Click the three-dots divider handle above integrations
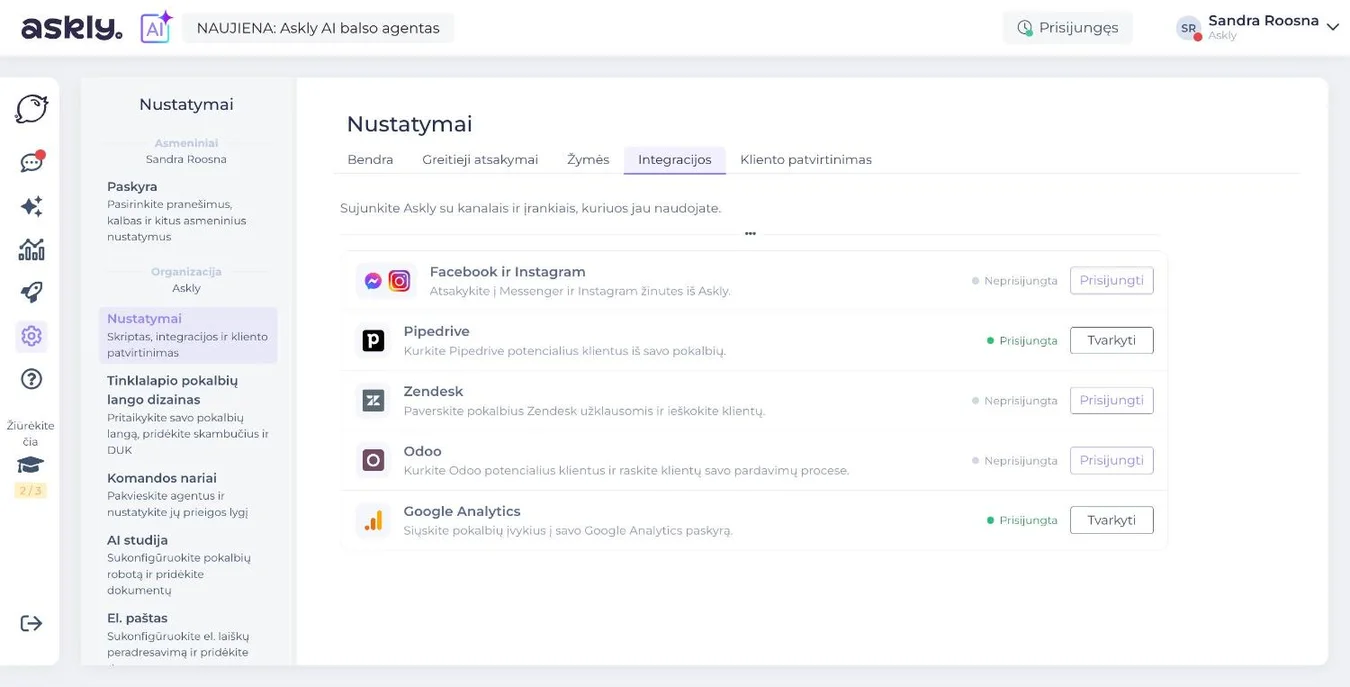1350x687 pixels. pyautogui.click(x=750, y=234)
